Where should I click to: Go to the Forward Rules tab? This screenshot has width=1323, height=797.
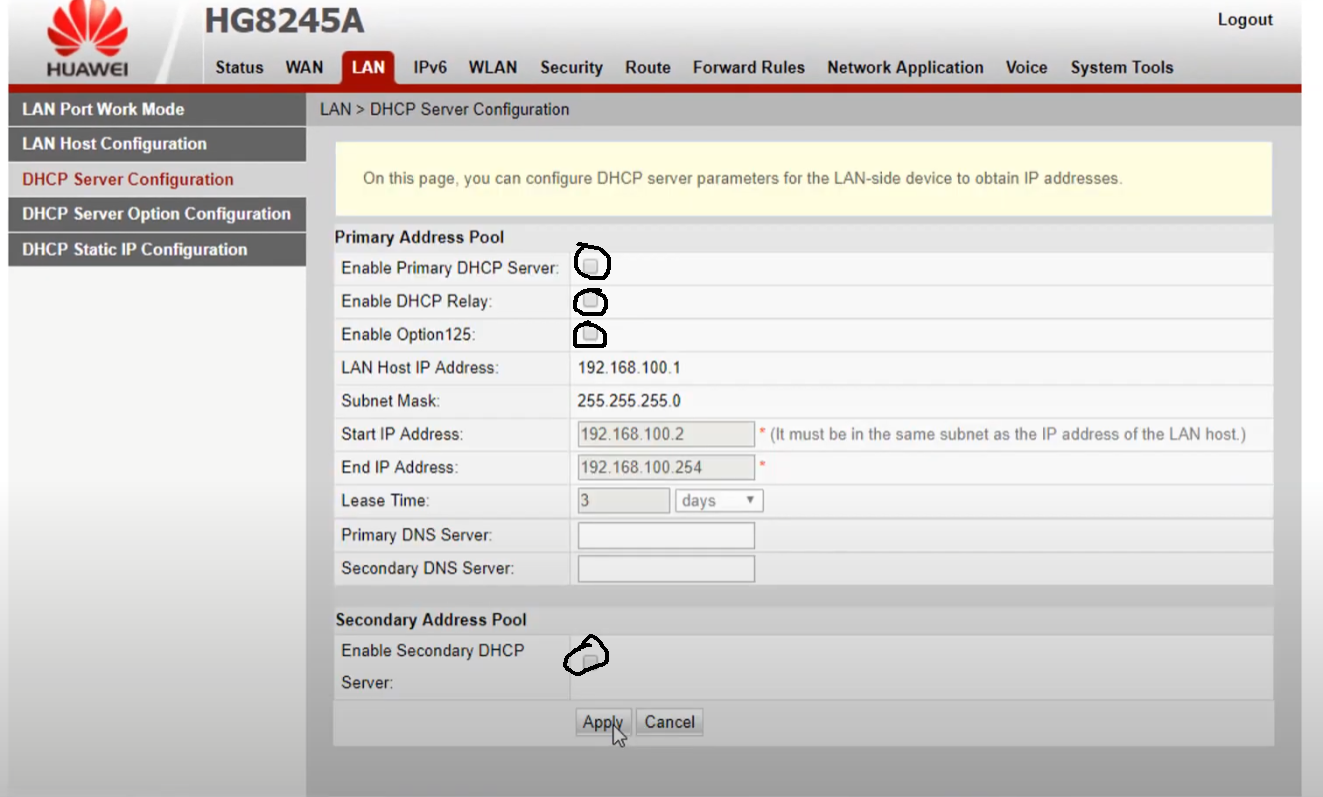pyautogui.click(x=749, y=68)
